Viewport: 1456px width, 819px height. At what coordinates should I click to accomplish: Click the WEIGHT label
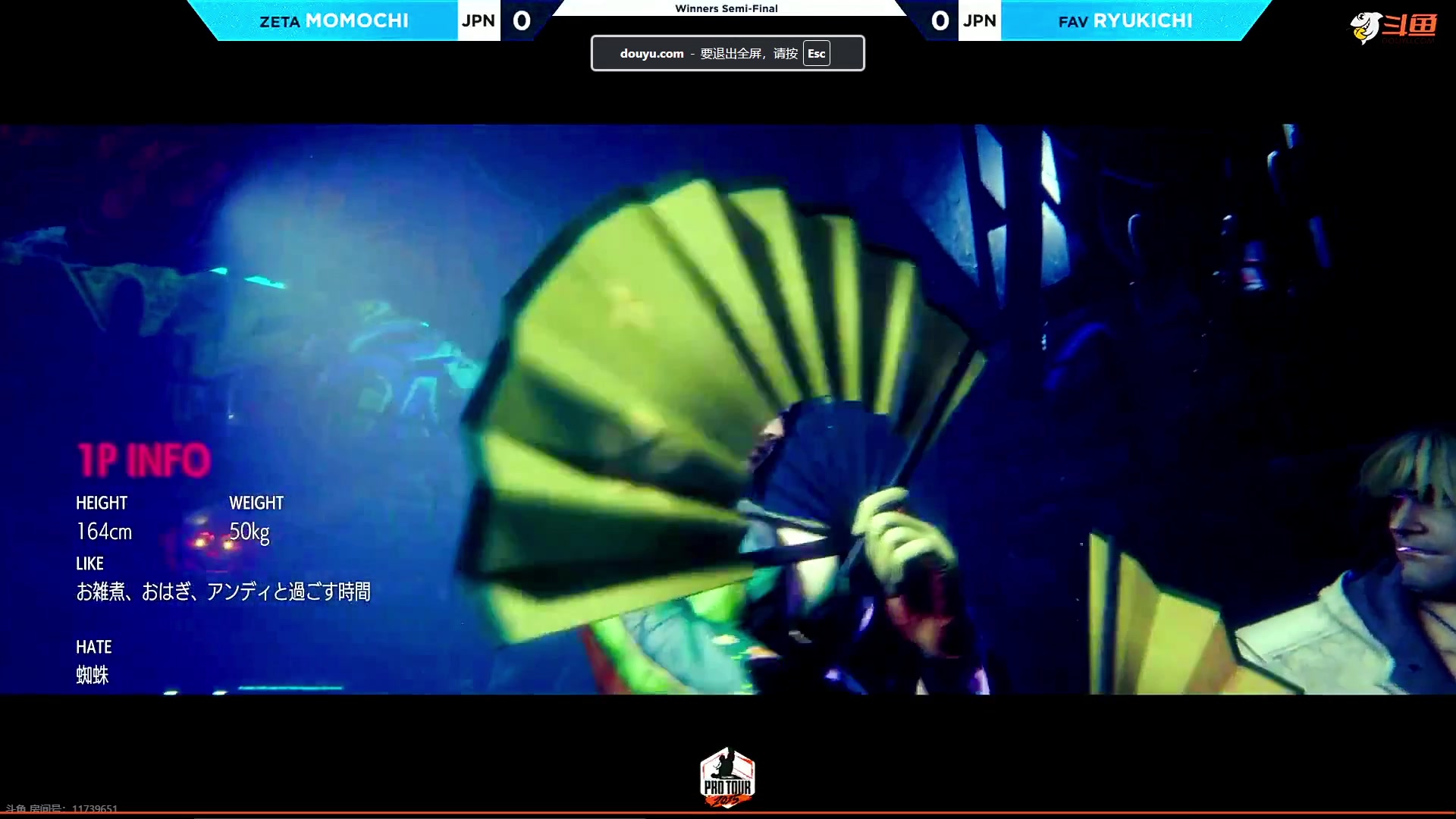tap(256, 503)
